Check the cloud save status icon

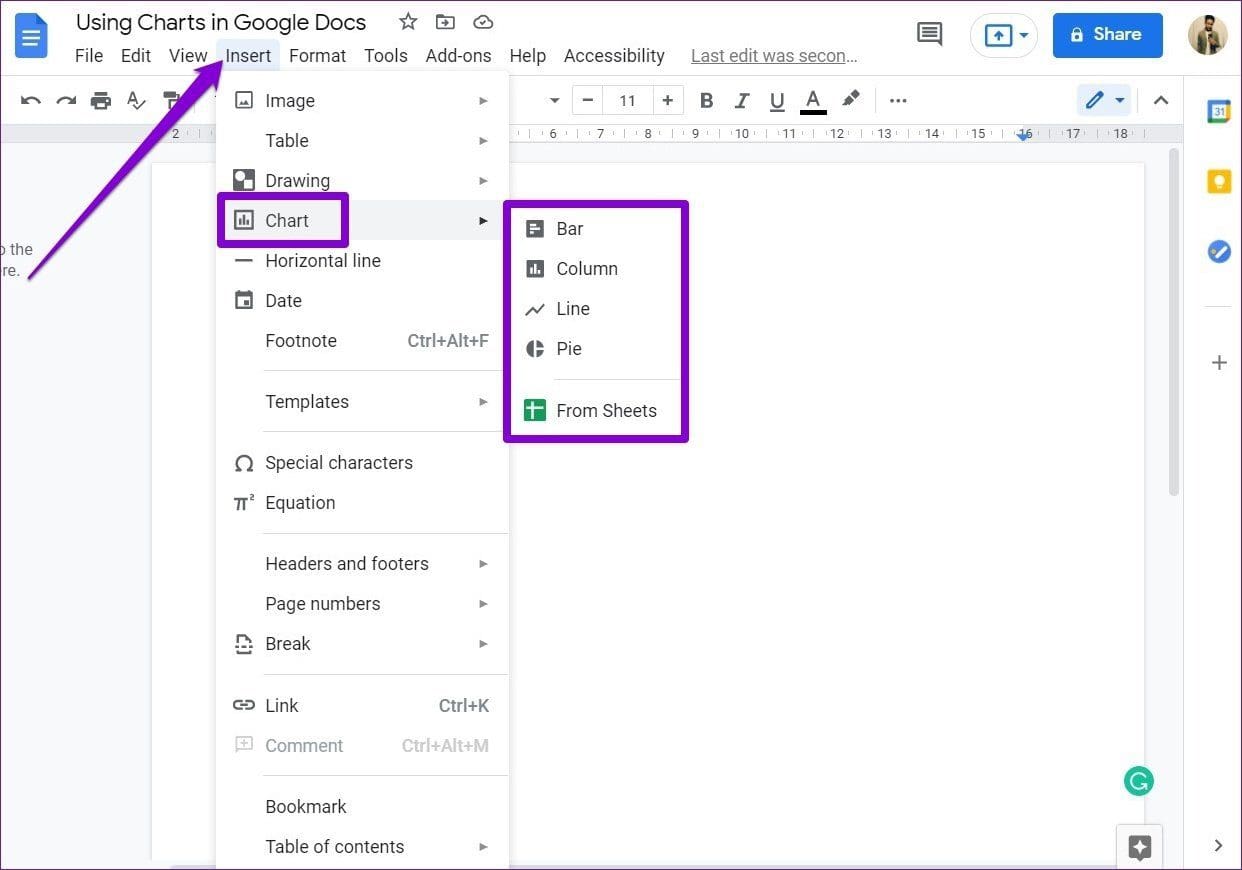(x=483, y=22)
